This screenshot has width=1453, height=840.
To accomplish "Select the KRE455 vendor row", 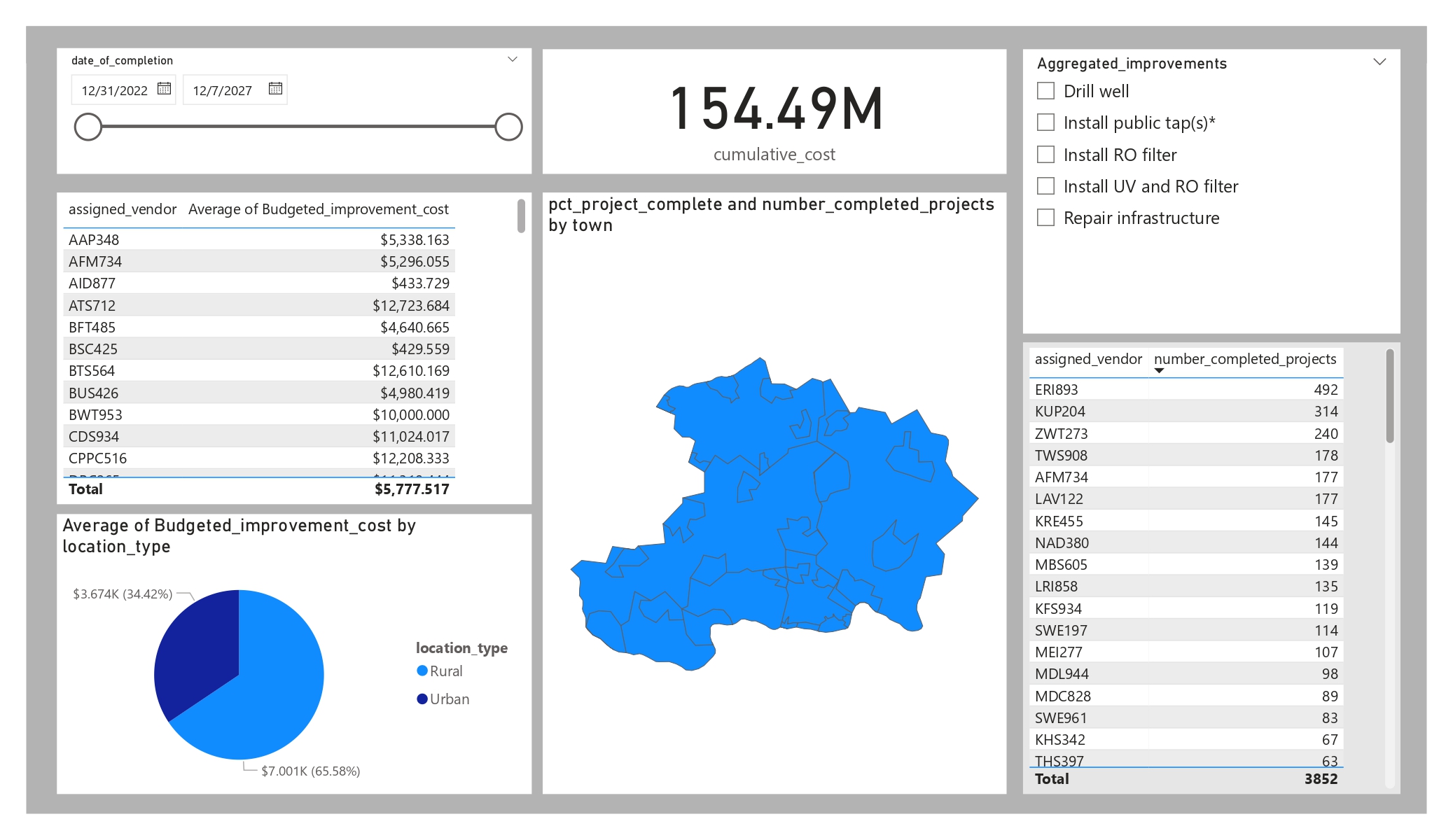I will click(1186, 521).
